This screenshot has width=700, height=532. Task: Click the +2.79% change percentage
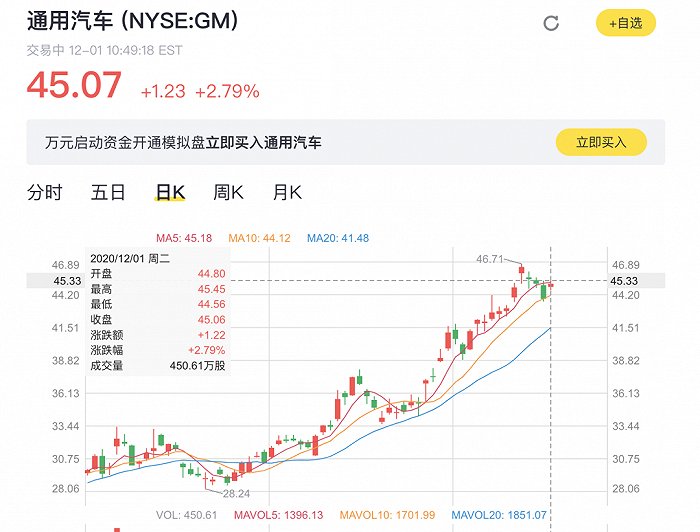point(227,91)
